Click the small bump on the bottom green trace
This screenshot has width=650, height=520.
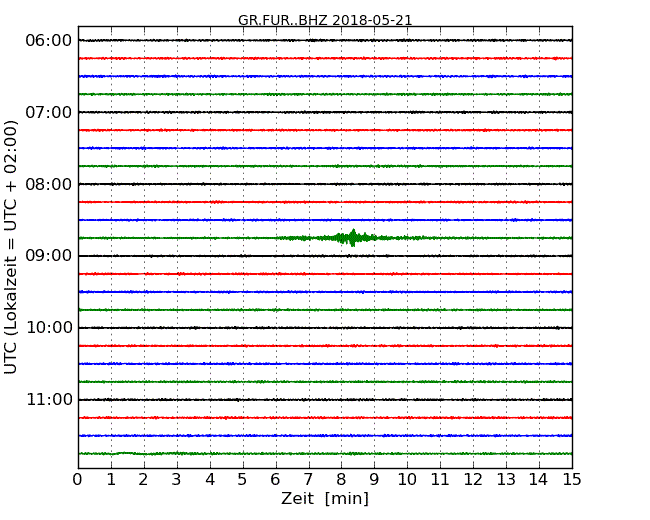tap(126, 453)
